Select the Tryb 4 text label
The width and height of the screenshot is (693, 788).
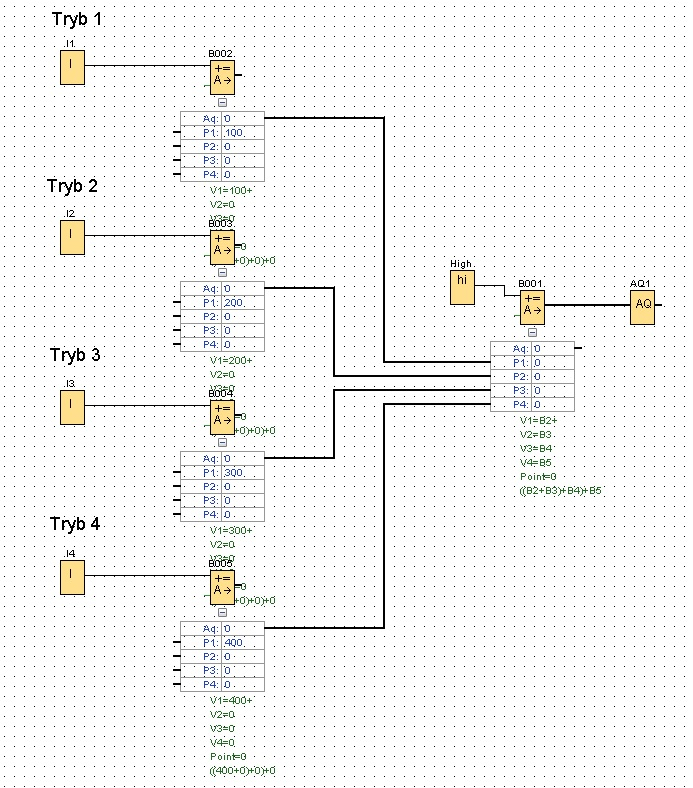(x=75, y=524)
